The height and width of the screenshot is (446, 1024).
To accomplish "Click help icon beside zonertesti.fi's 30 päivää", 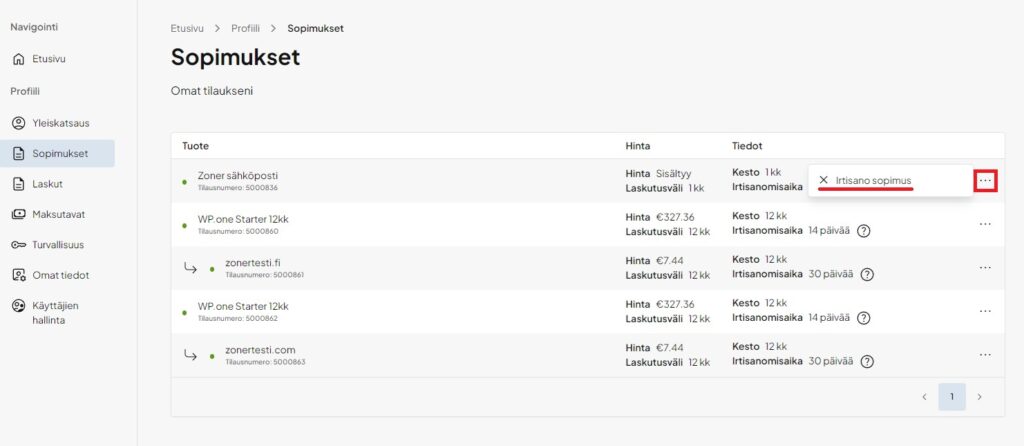I will pos(867,274).
